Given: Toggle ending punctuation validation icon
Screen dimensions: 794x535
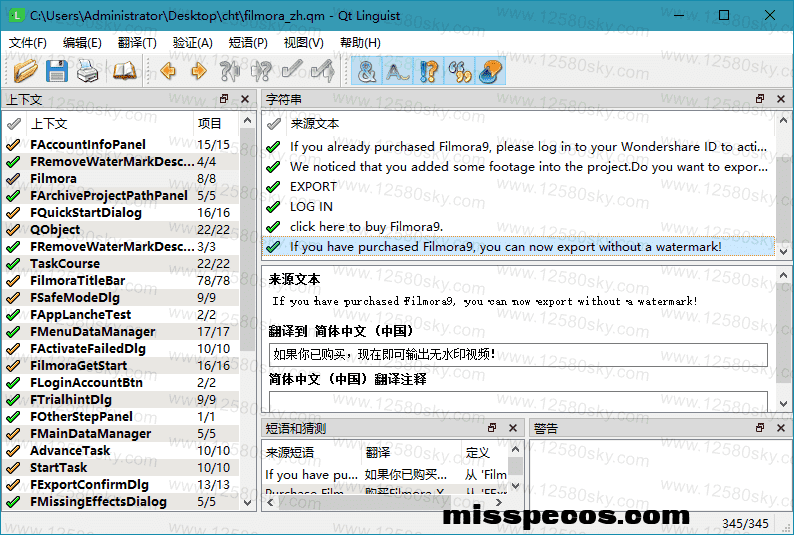Looking at the screenshot, I should 398,71.
